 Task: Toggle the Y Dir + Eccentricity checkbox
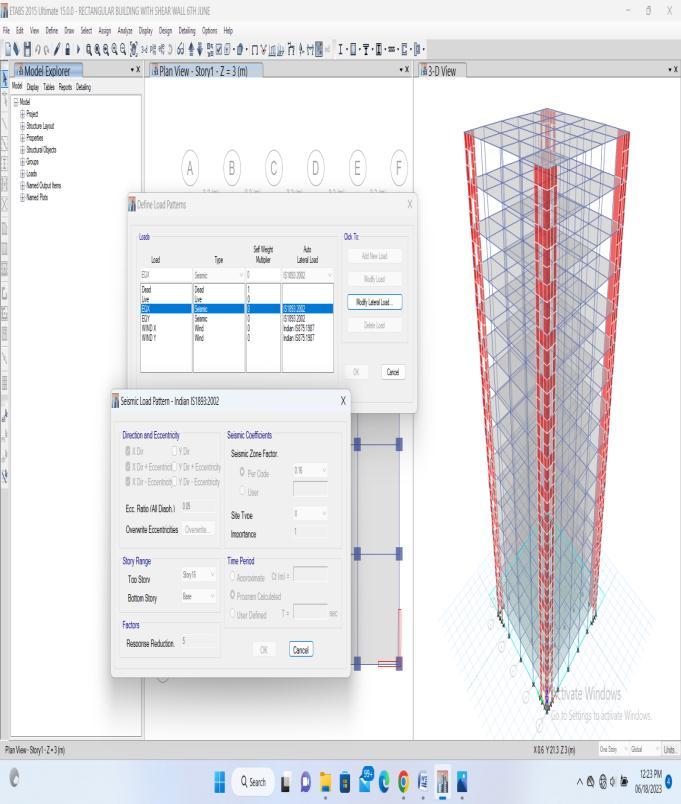pyautogui.click(x=174, y=467)
